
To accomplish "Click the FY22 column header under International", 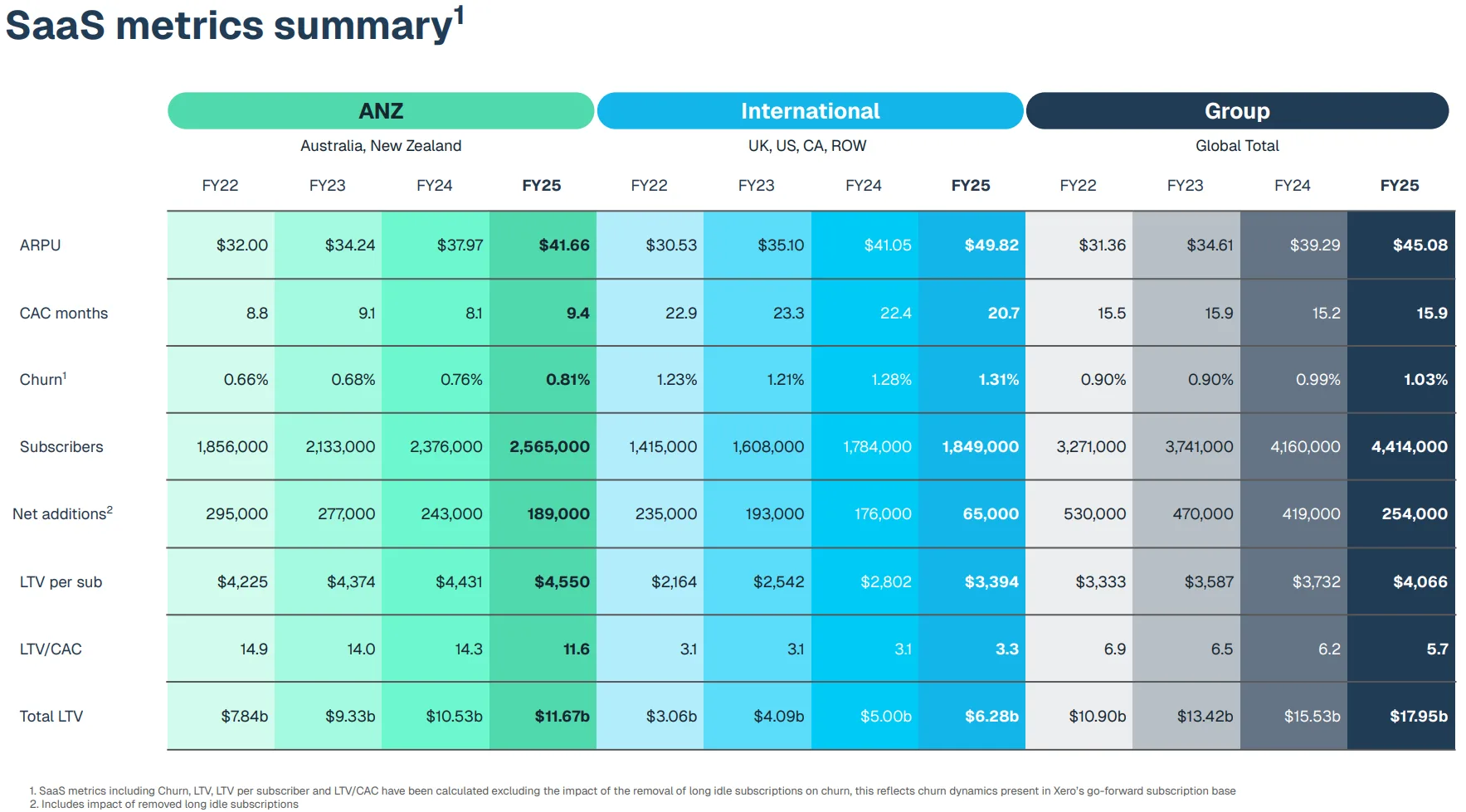I will coord(649,186).
